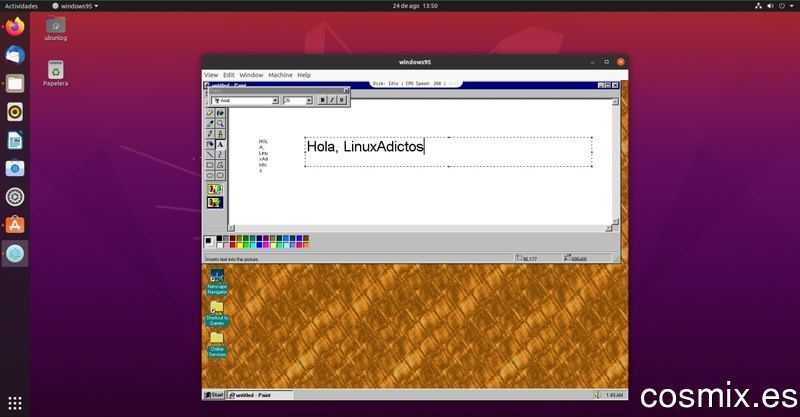Show Applications grid in the dock

(15, 403)
